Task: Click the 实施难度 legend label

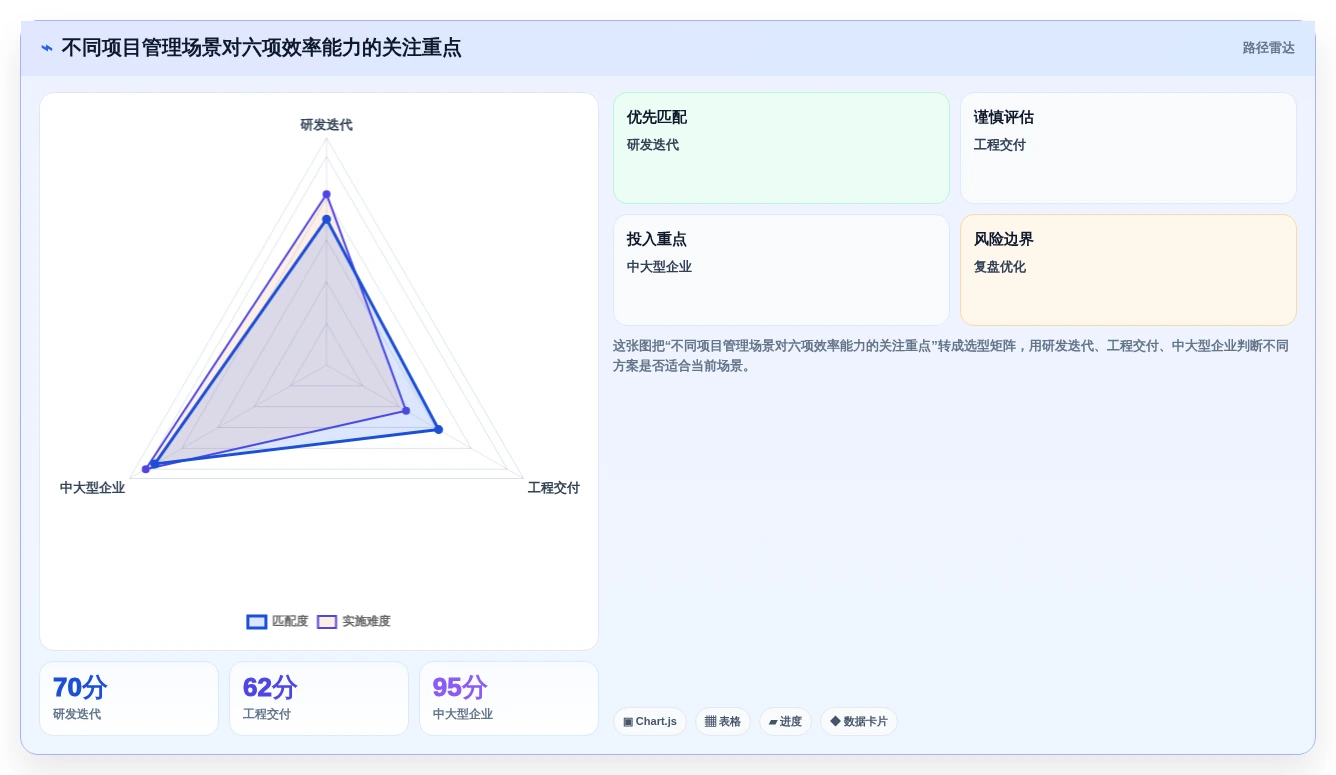Action: [366, 622]
